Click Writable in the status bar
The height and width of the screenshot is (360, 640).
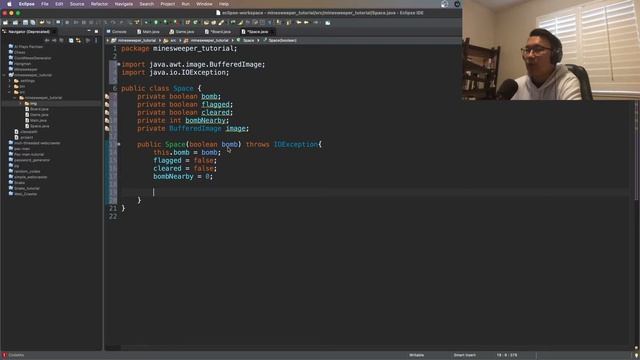[x=416, y=355]
